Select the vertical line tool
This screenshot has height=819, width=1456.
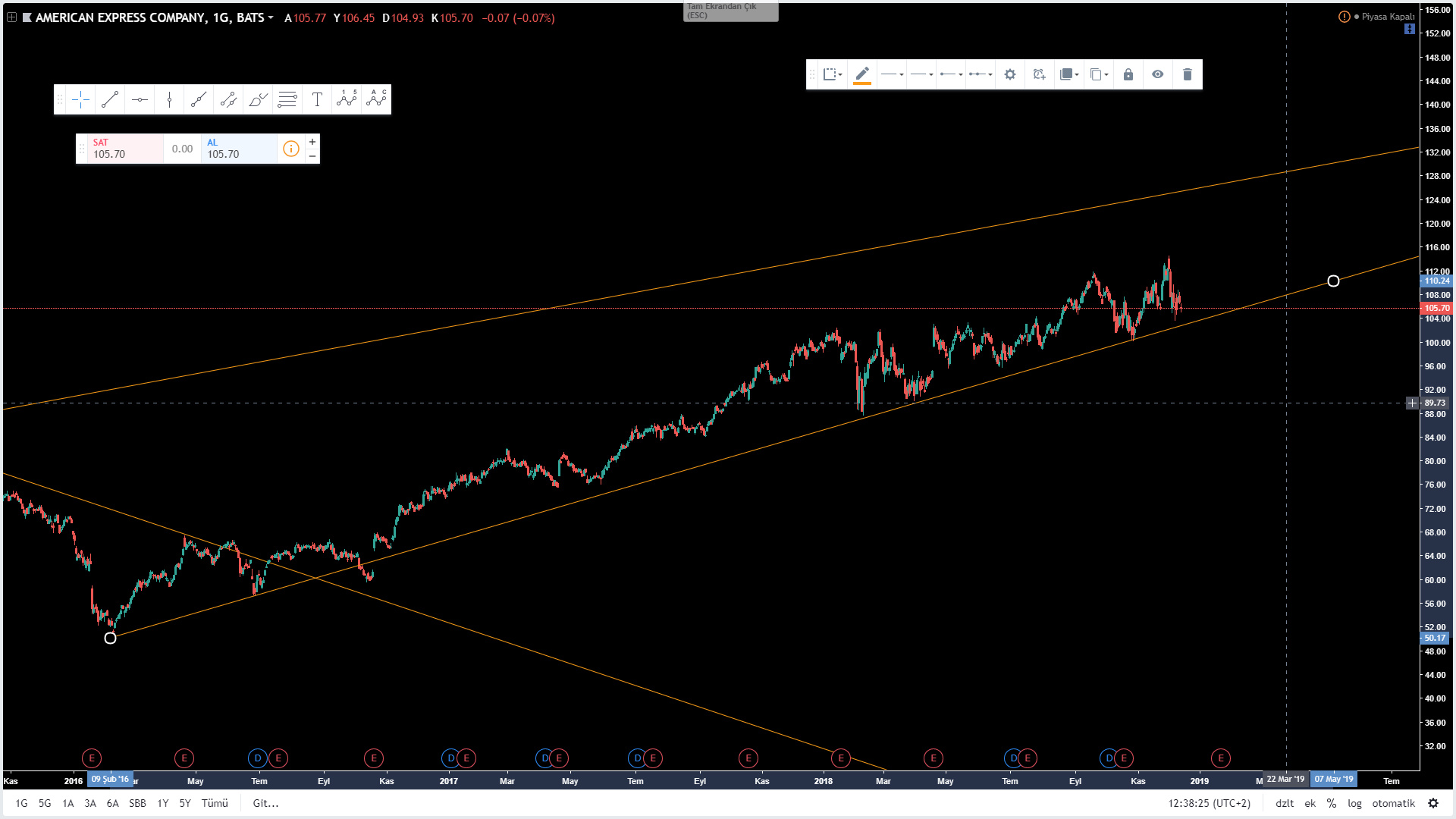coord(169,99)
